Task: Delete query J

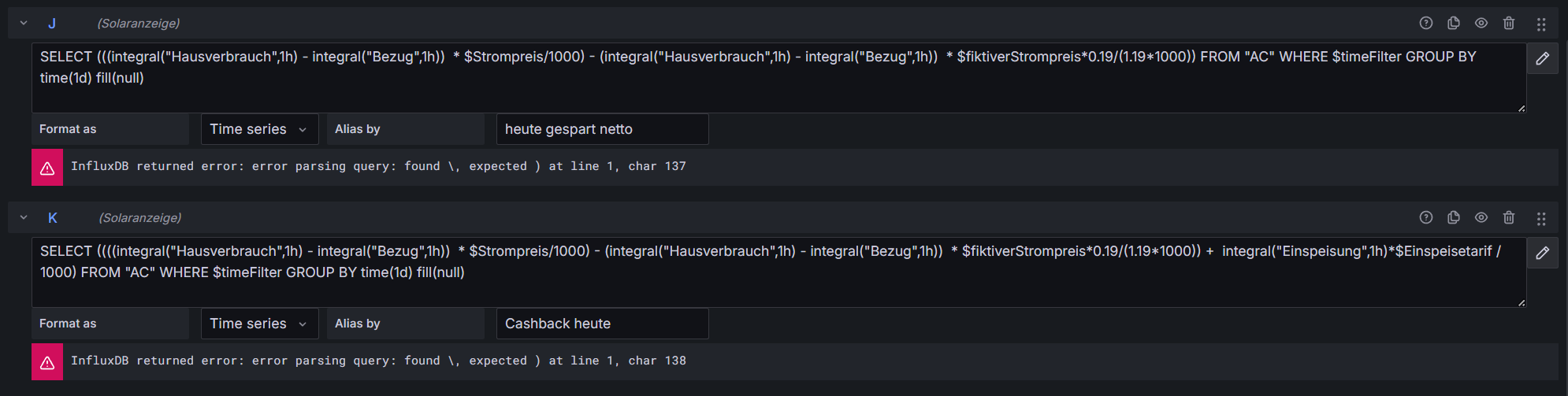Action: (x=1509, y=23)
